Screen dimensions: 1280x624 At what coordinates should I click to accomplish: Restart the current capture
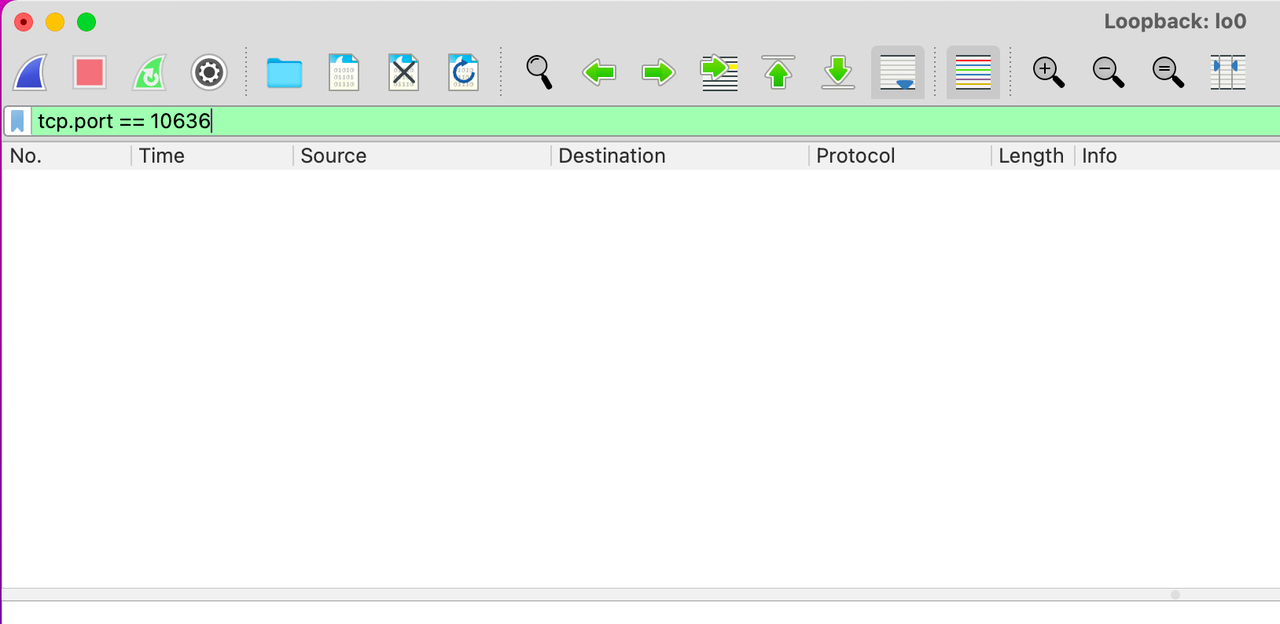pos(149,72)
